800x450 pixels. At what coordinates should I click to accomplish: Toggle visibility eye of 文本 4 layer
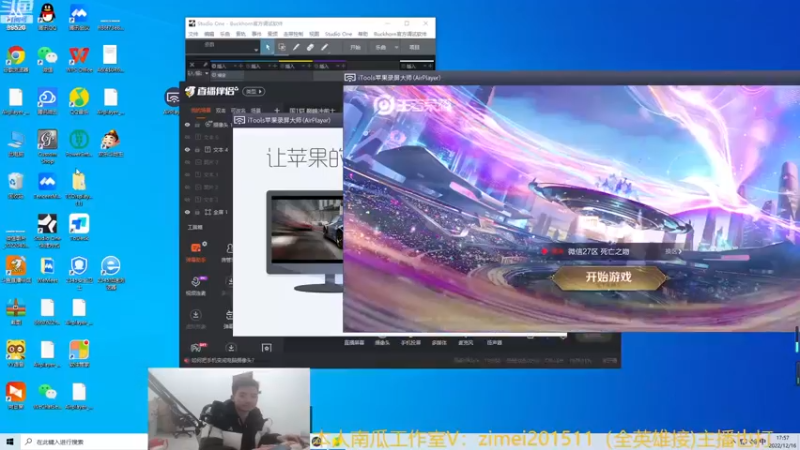pos(187,149)
